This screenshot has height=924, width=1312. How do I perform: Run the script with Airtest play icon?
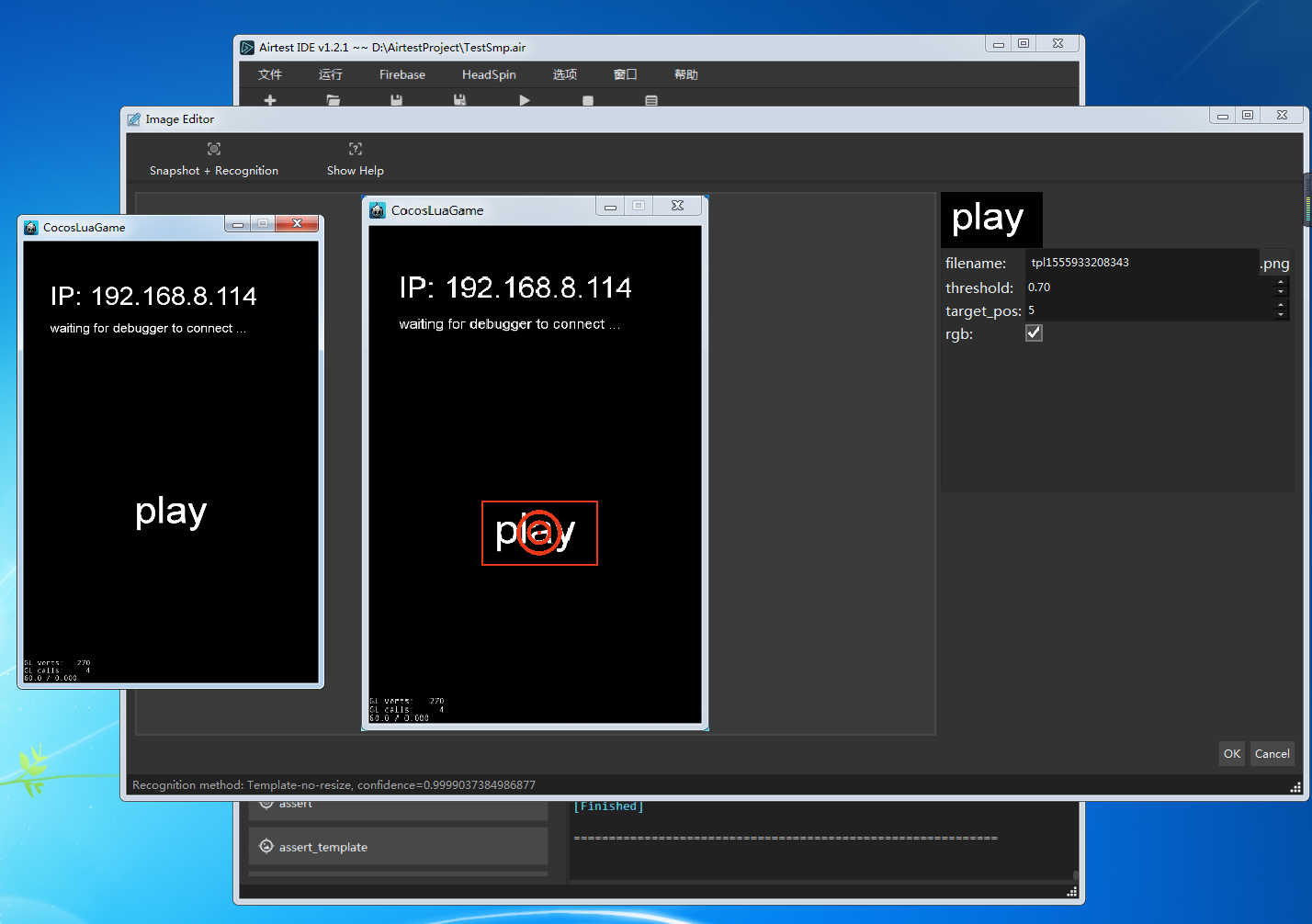525,100
